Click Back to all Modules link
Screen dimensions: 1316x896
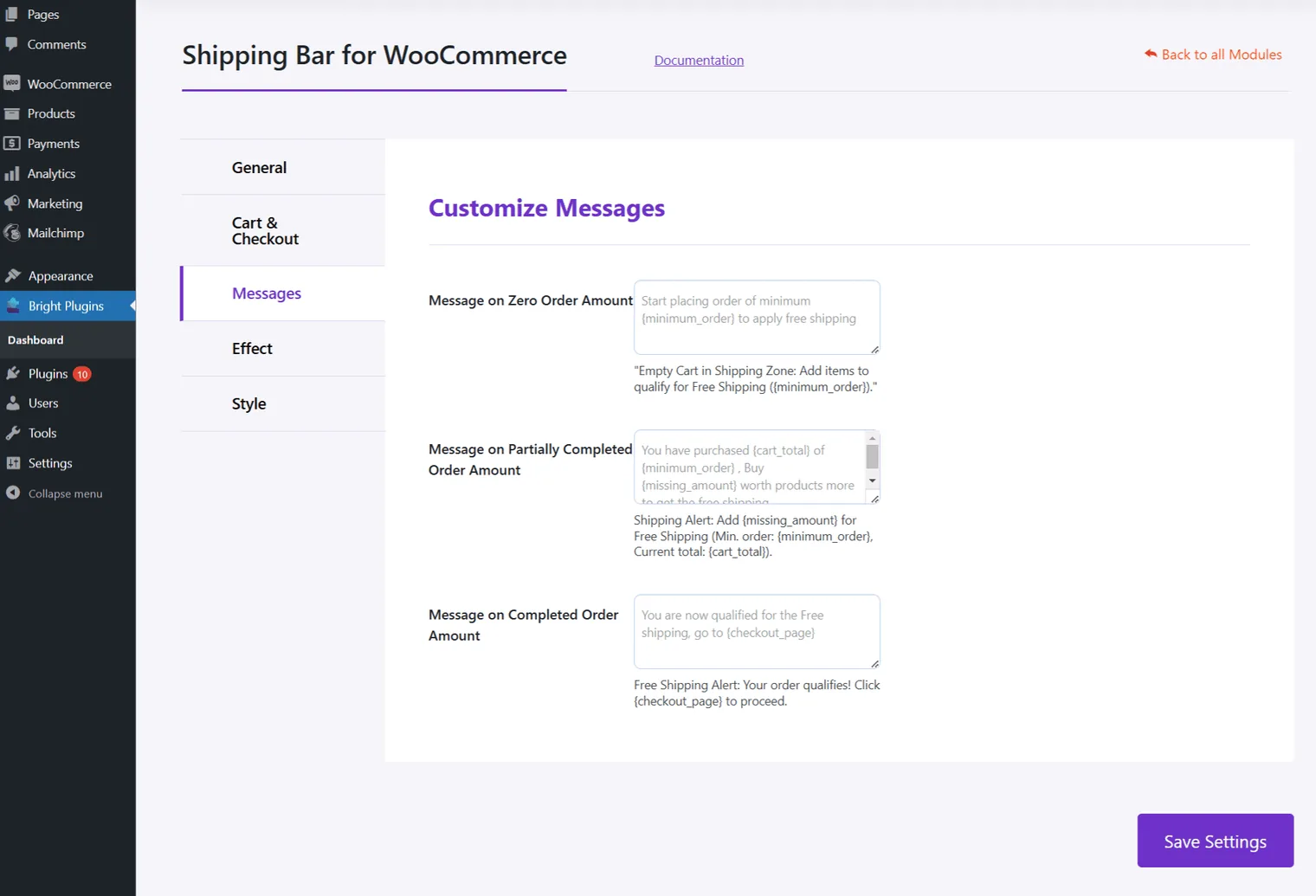point(1221,55)
